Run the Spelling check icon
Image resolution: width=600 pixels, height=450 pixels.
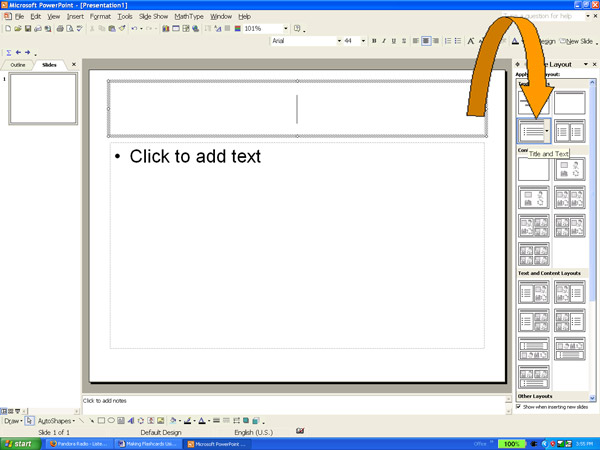coord(80,28)
